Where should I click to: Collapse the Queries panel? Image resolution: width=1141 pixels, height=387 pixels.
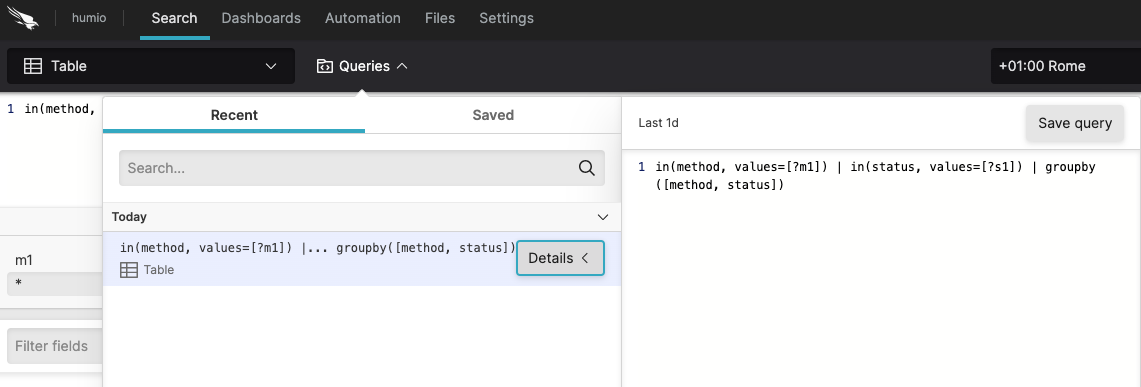(x=362, y=66)
